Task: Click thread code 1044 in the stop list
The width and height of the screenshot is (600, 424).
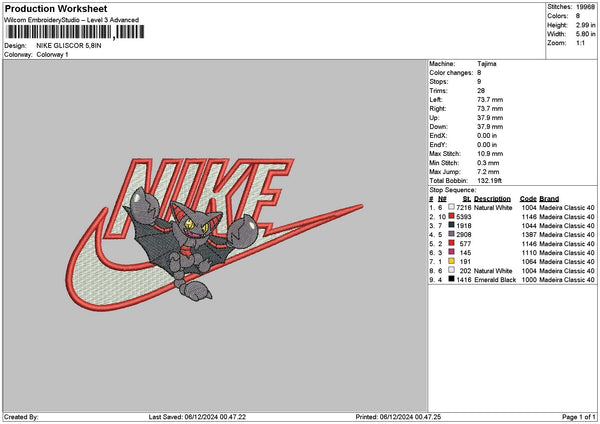Action: coord(529,225)
